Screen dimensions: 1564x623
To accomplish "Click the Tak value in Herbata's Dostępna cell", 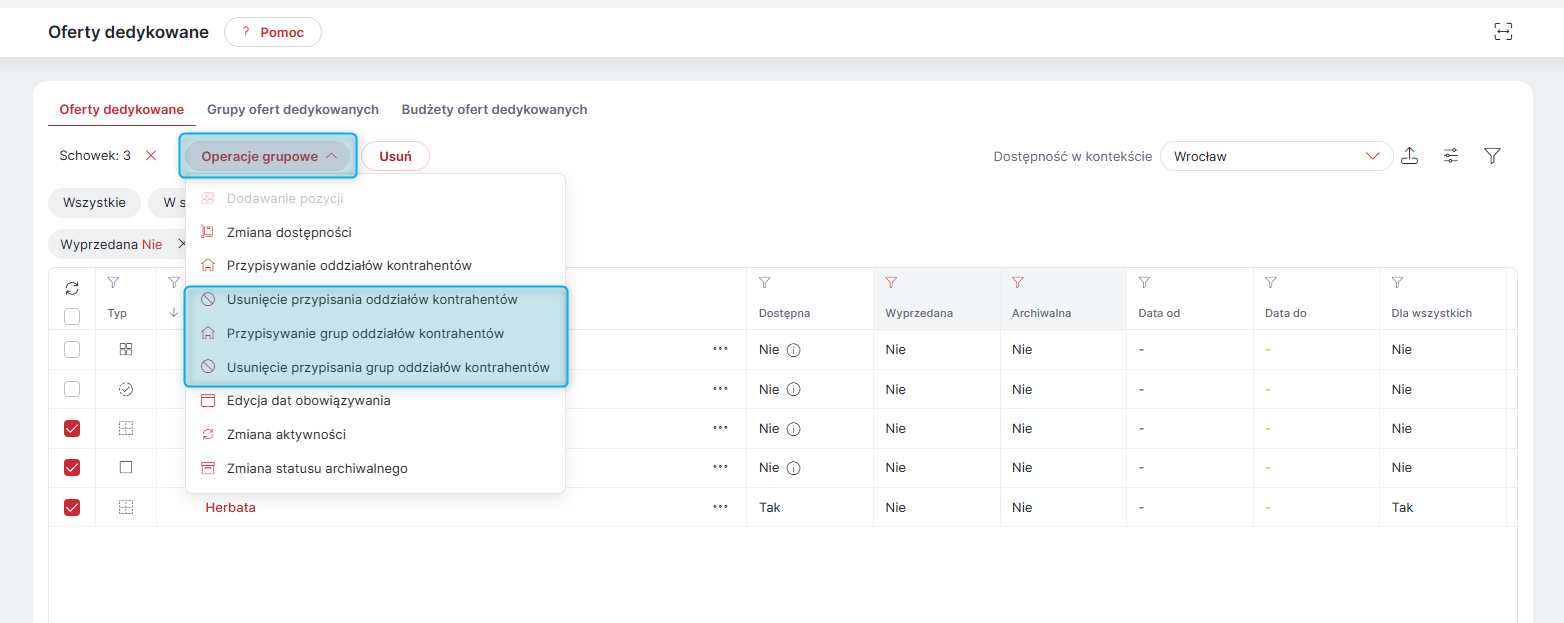I will coord(770,507).
